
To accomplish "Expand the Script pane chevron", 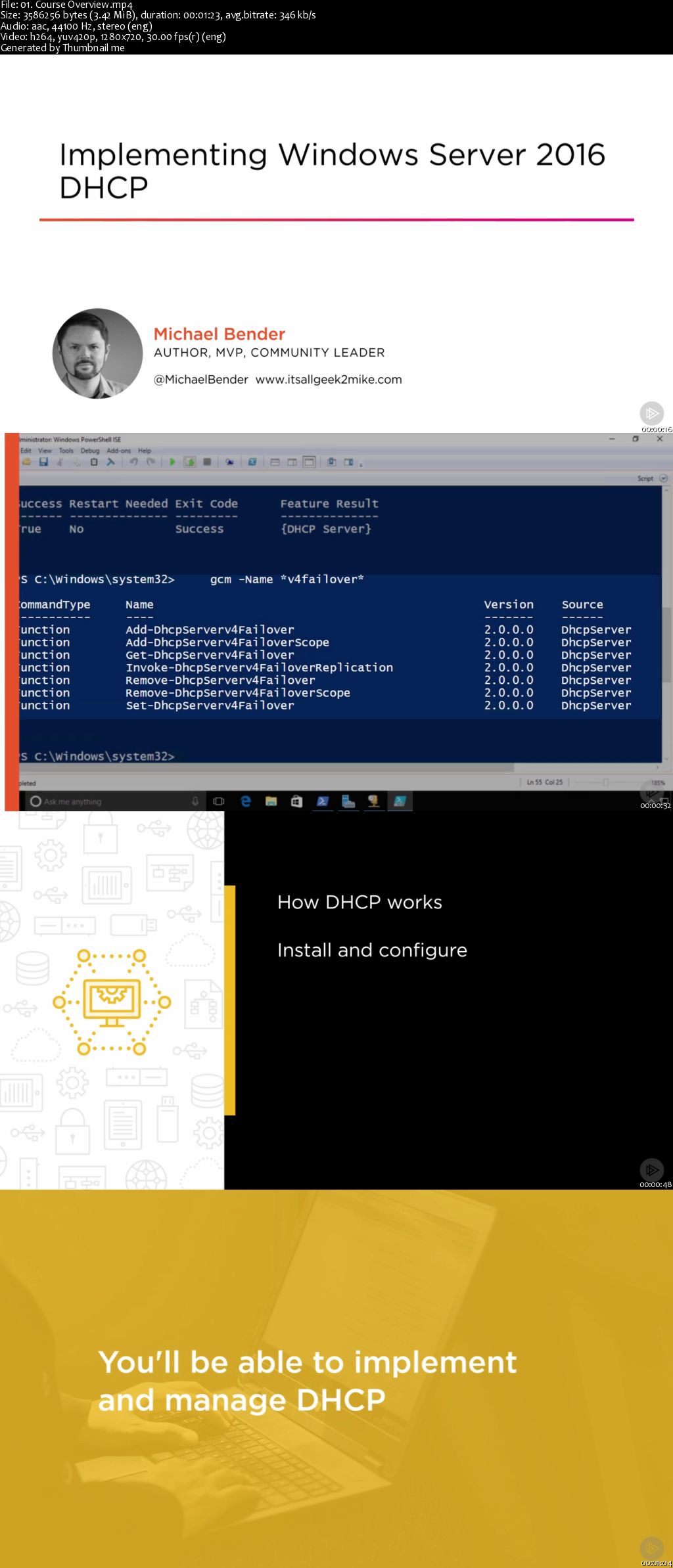I will (663, 478).
